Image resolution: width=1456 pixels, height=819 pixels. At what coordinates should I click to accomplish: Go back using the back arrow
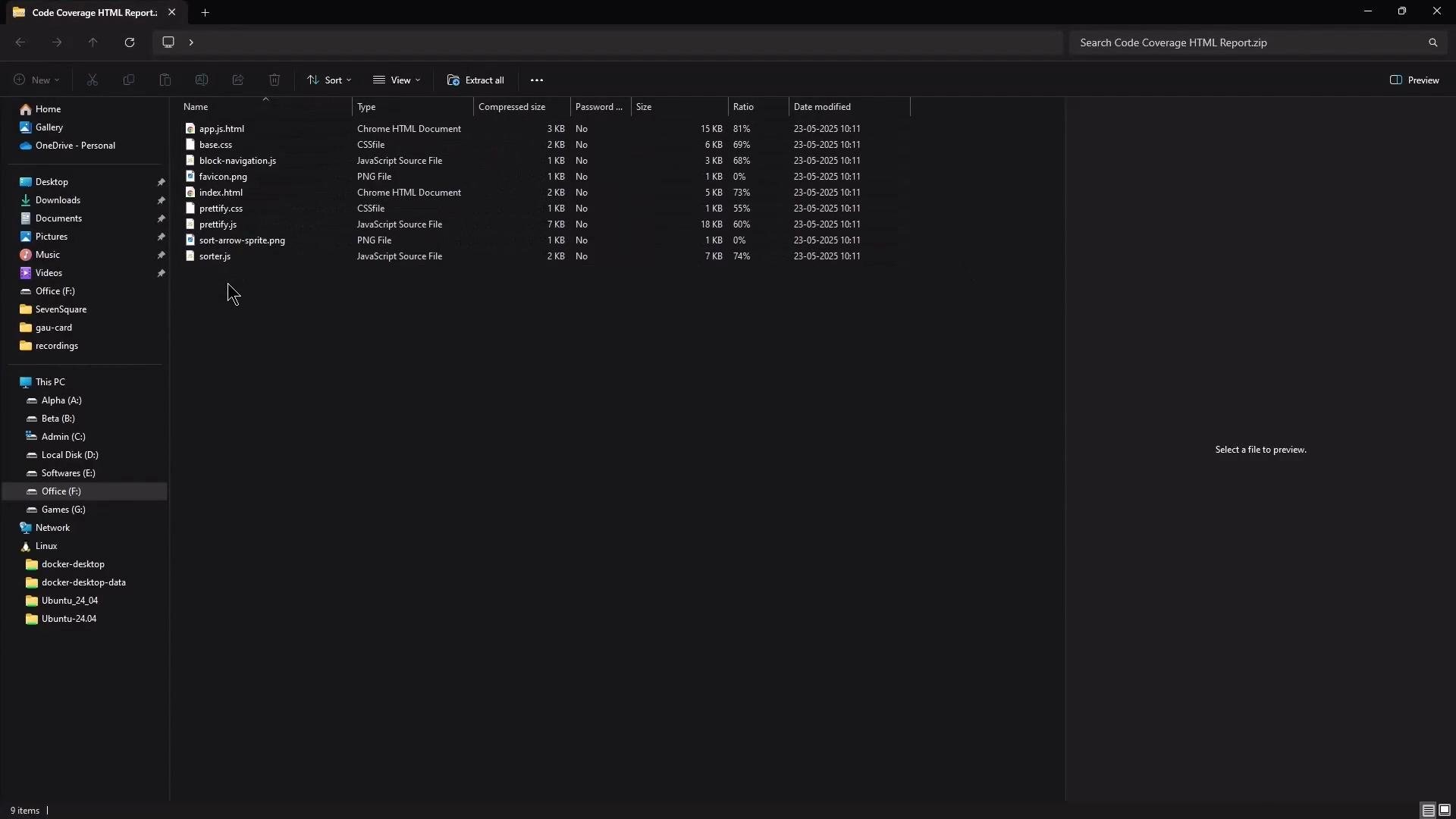point(20,42)
